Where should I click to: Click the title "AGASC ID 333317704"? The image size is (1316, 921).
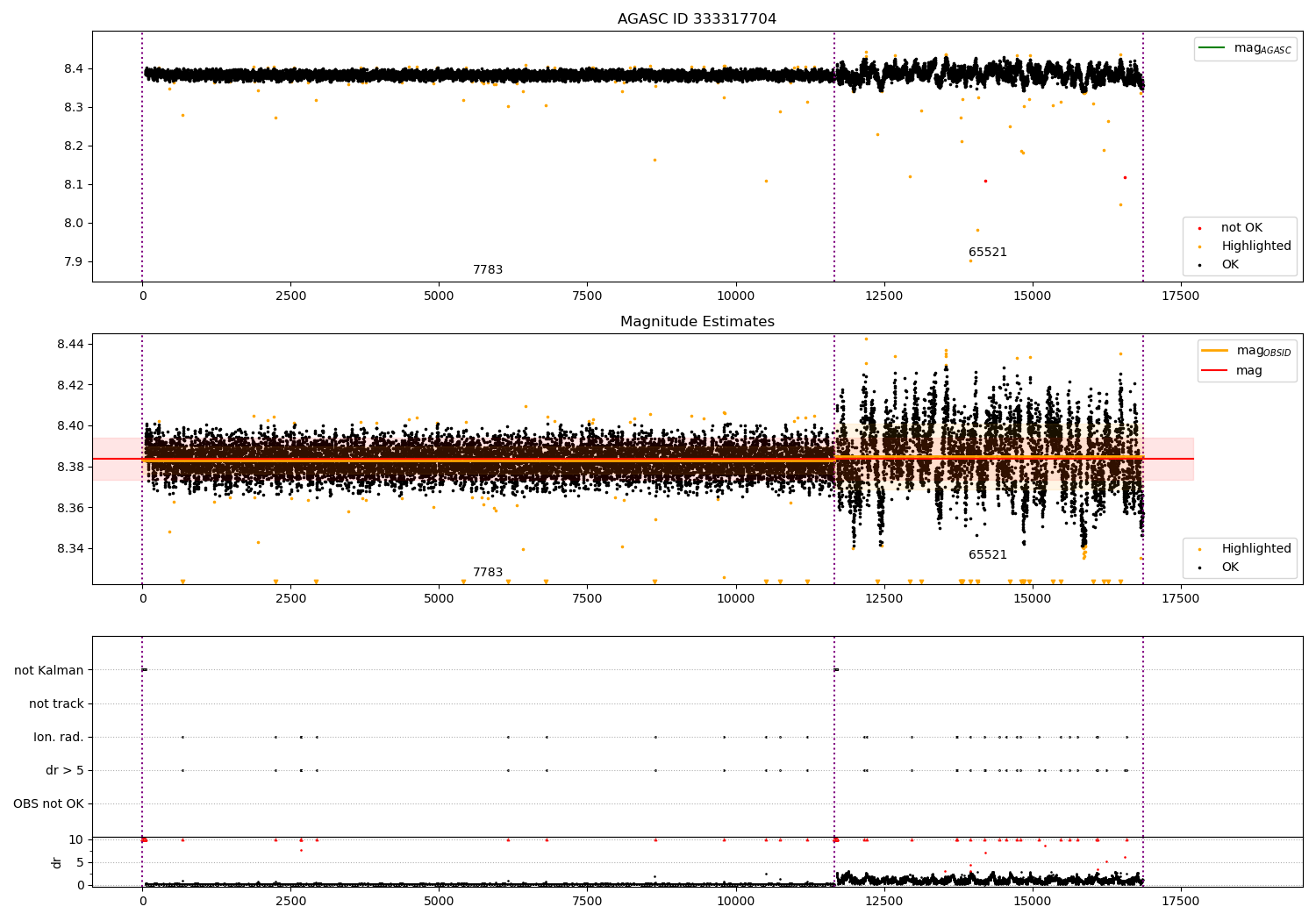click(697, 19)
